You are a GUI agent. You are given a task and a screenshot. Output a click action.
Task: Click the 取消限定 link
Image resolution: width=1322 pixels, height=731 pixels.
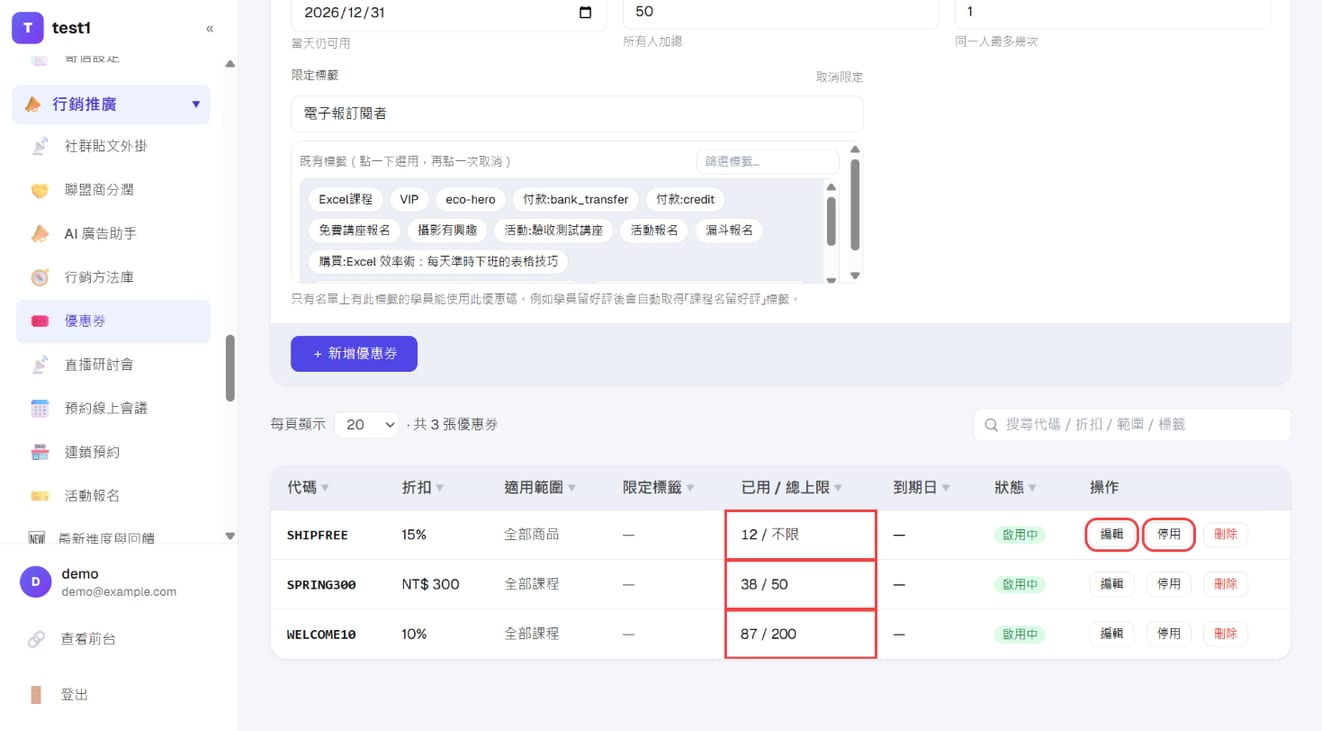839,77
